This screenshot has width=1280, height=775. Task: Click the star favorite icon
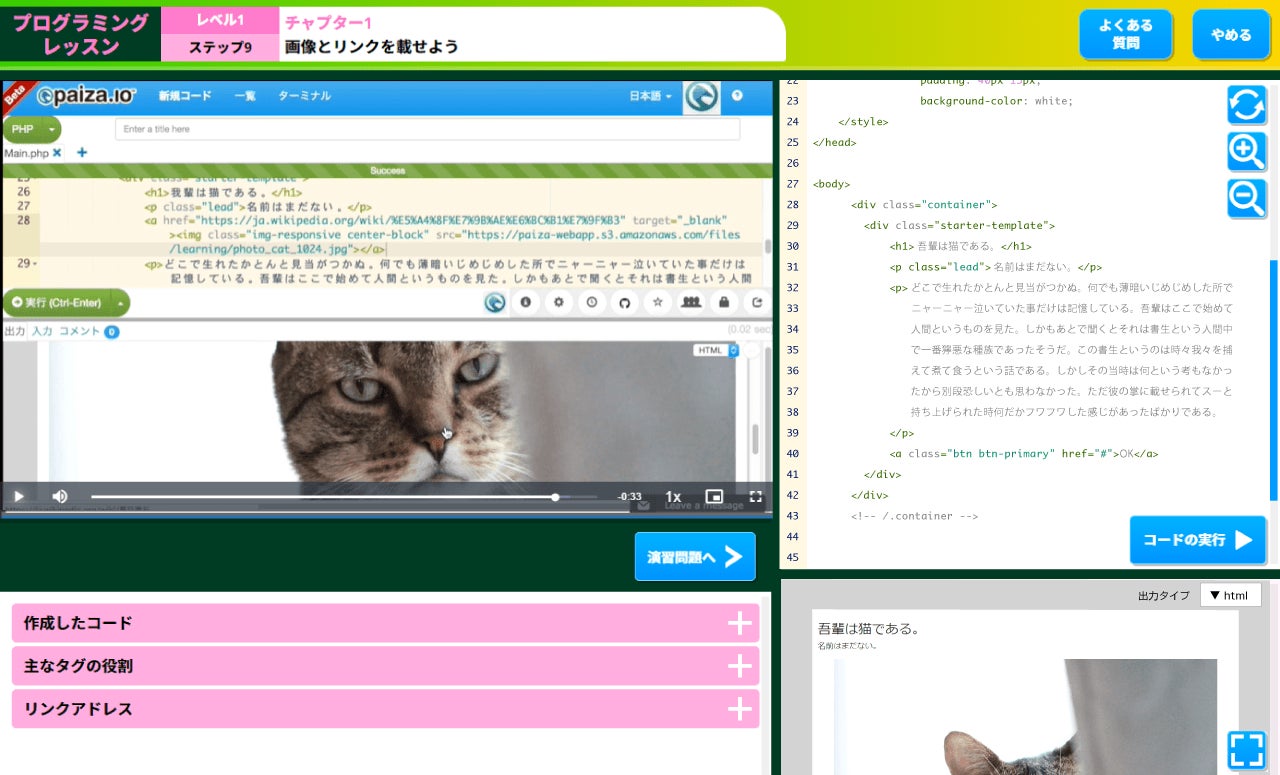[657, 302]
